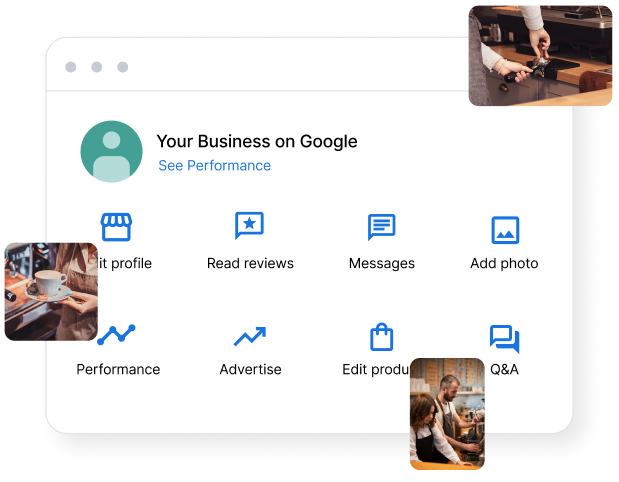Click the Messages chat bubble icon
Screen dimensions: 619x482
381,227
